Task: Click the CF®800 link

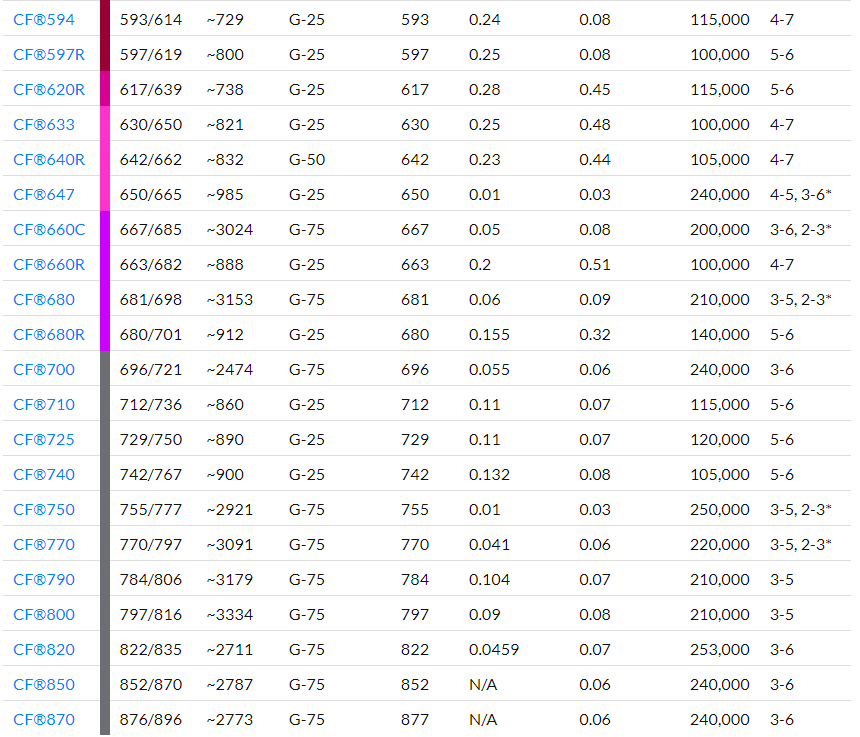Action: (x=44, y=615)
